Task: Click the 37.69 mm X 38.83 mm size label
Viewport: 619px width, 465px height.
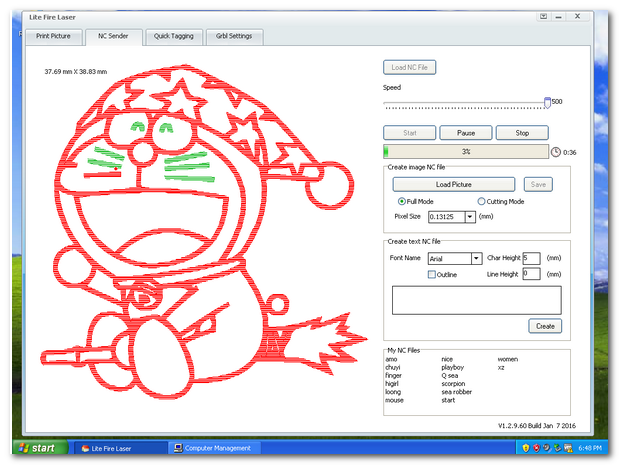Action: tap(76, 72)
